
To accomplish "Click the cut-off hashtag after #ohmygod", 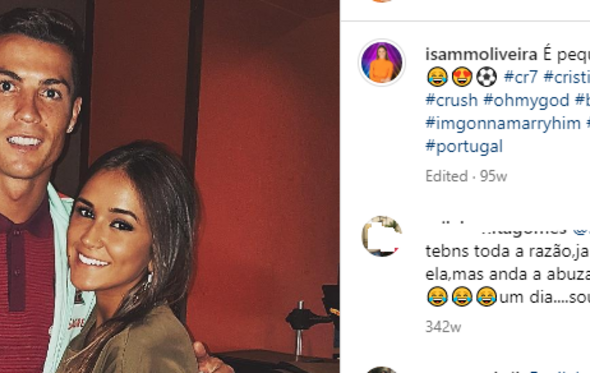I will tap(582, 100).
